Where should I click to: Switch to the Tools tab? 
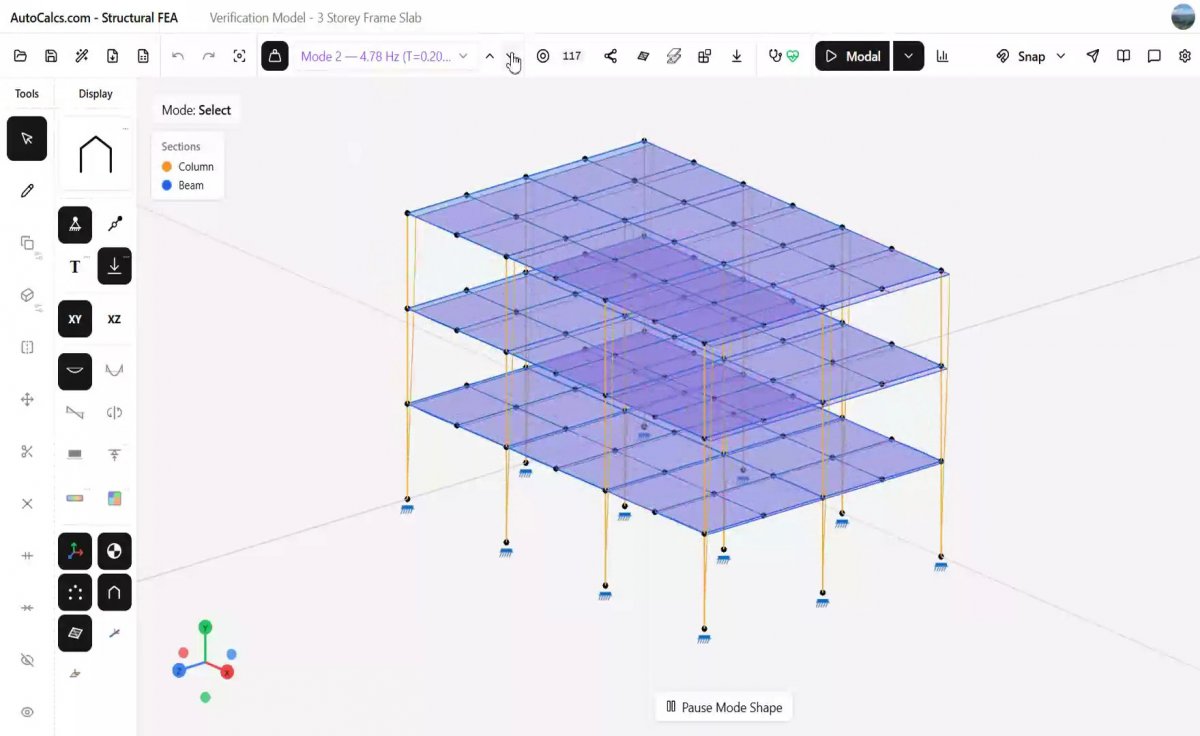(x=27, y=94)
